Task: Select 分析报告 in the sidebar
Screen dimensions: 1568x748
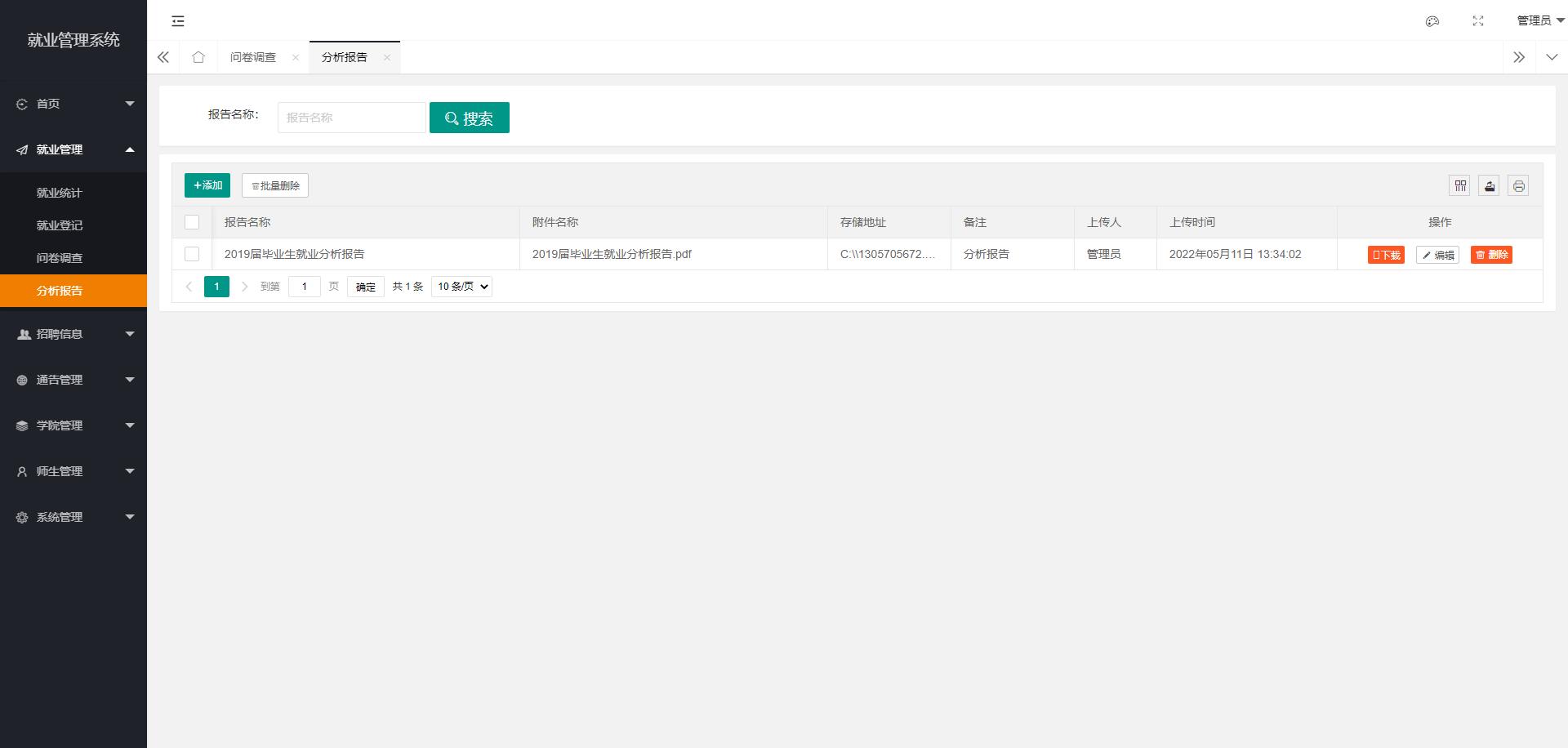Action: pyautogui.click(x=73, y=291)
